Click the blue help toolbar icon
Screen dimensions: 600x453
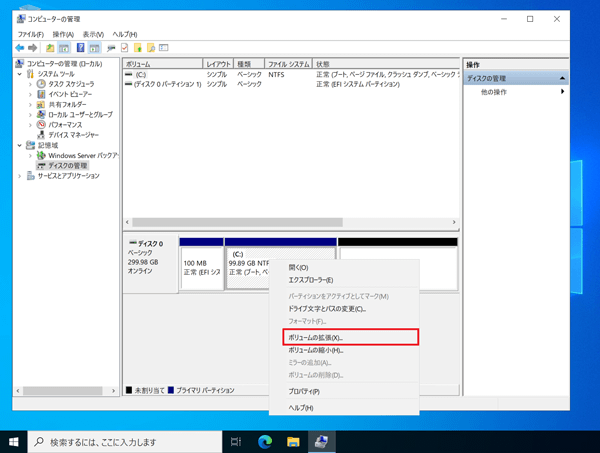80,48
